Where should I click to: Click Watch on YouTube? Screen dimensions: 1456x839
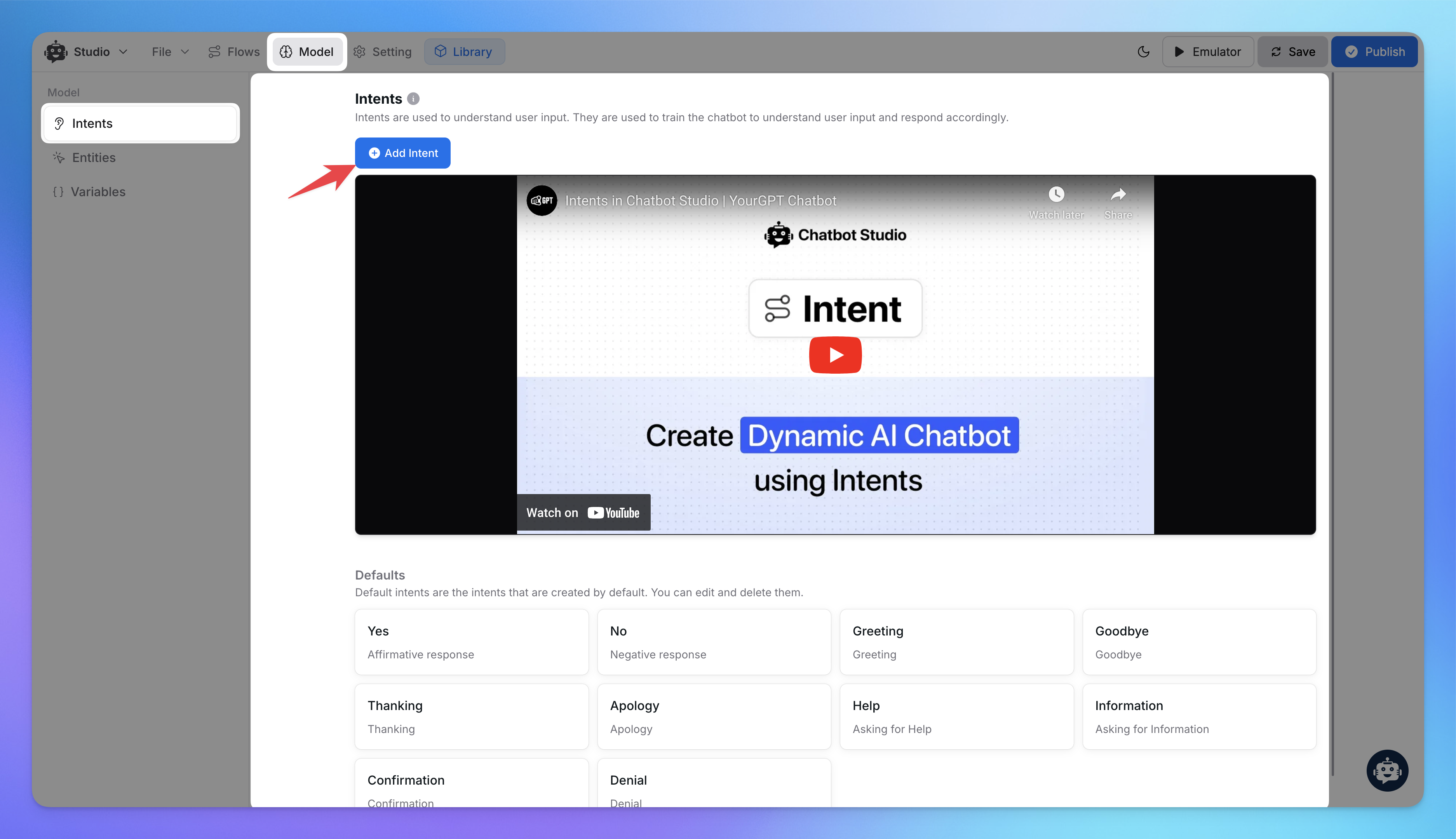click(583, 512)
